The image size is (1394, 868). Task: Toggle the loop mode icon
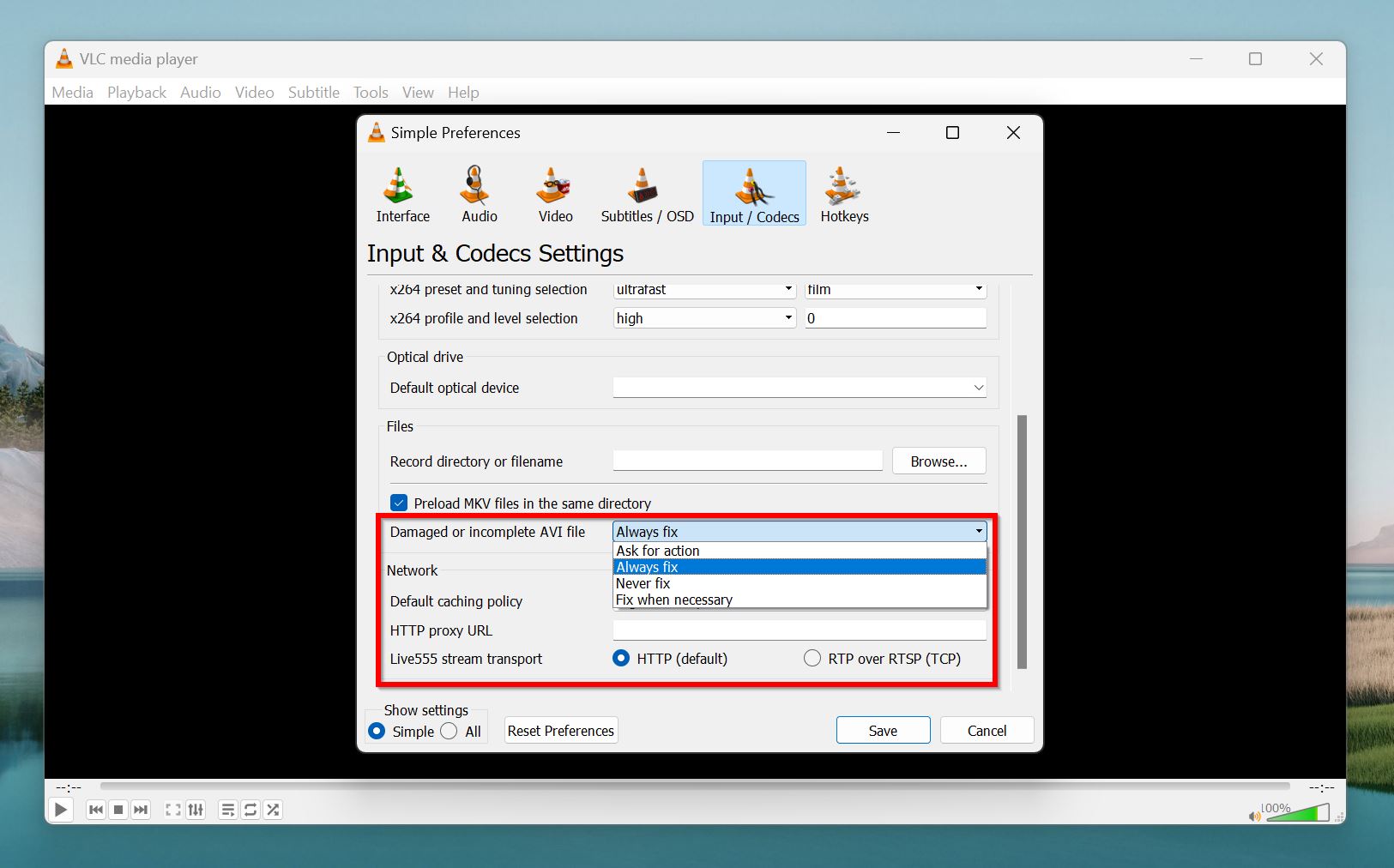click(x=250, y=810)
